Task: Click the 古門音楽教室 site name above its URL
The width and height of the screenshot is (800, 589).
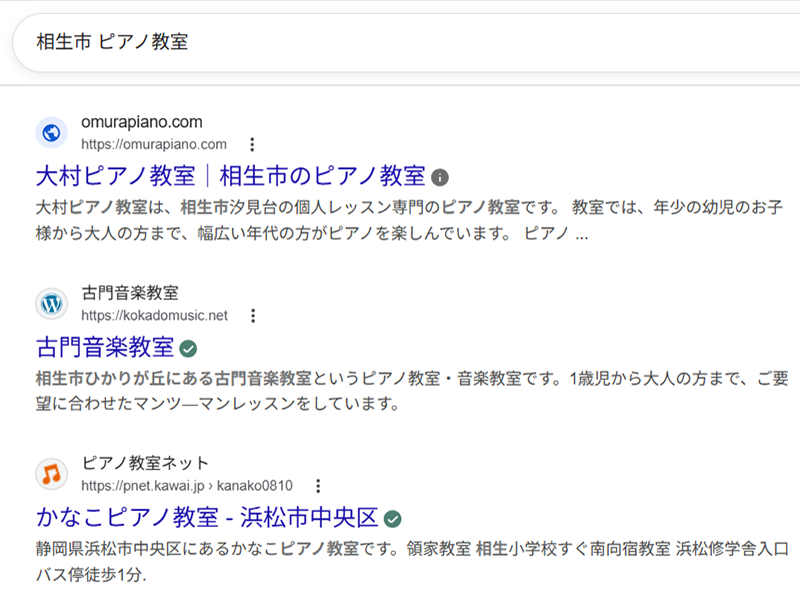Action: coord(130,293)
